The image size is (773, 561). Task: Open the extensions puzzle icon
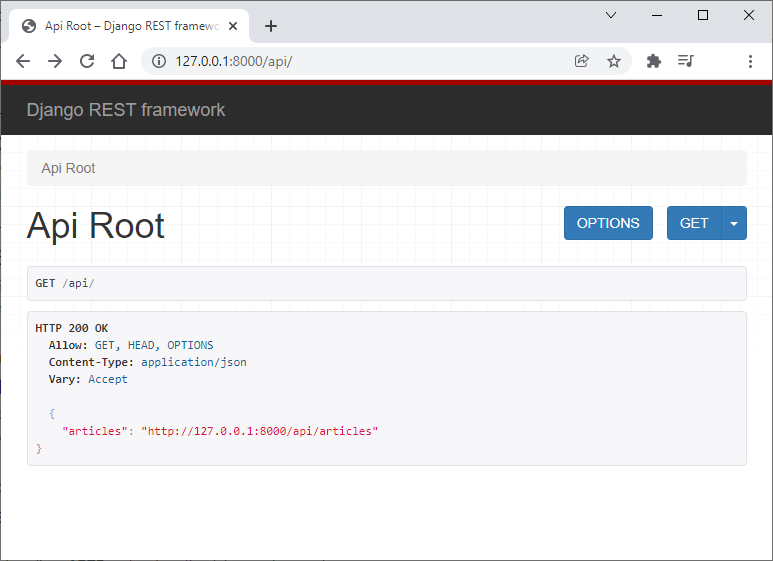[654, 61]
